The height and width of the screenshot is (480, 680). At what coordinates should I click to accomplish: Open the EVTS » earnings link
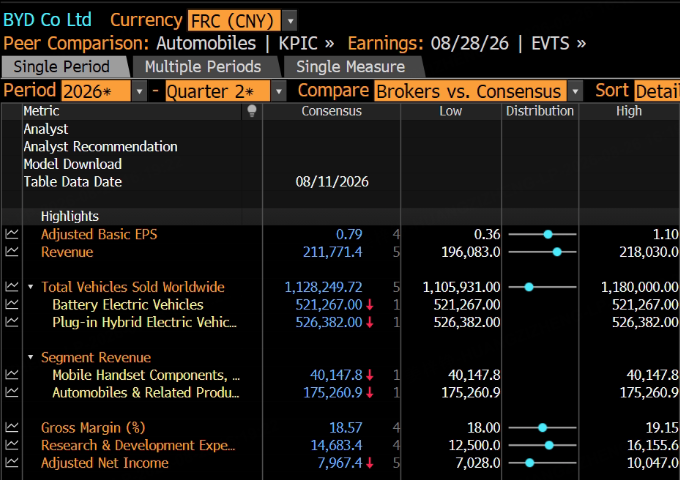(x=559, y=43)
